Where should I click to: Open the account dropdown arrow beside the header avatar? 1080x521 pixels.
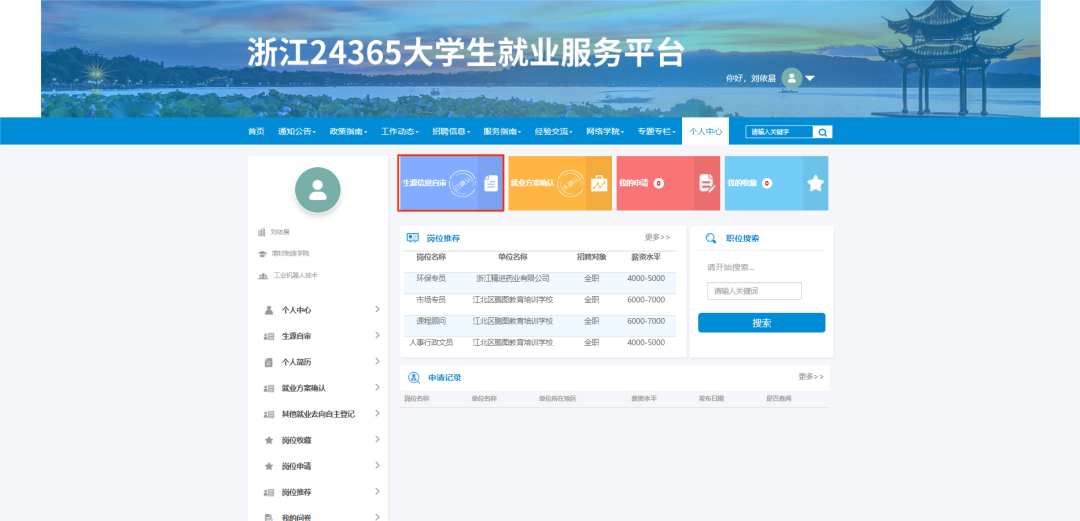coord(810,79)
